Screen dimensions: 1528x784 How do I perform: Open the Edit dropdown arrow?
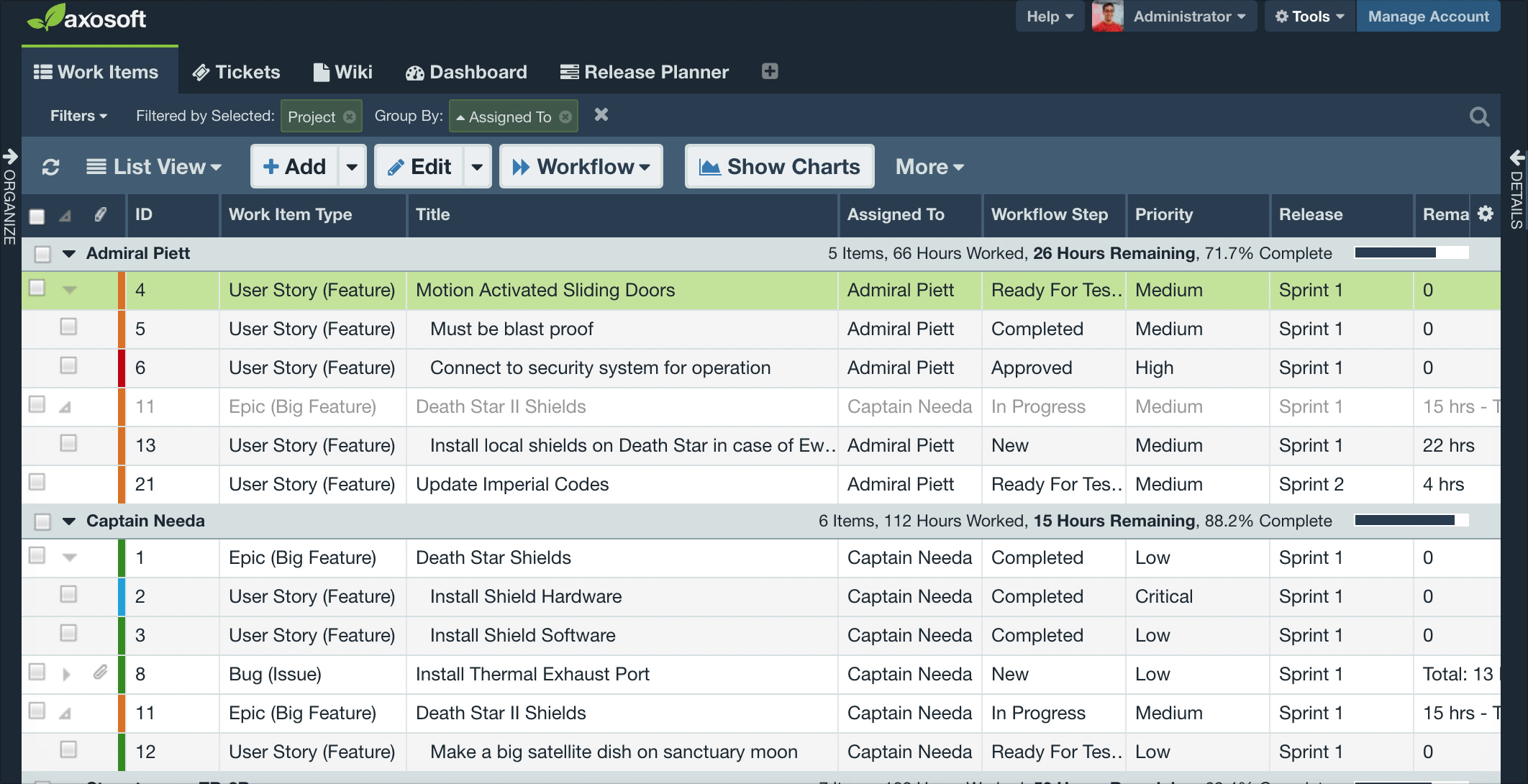point(477,166)
